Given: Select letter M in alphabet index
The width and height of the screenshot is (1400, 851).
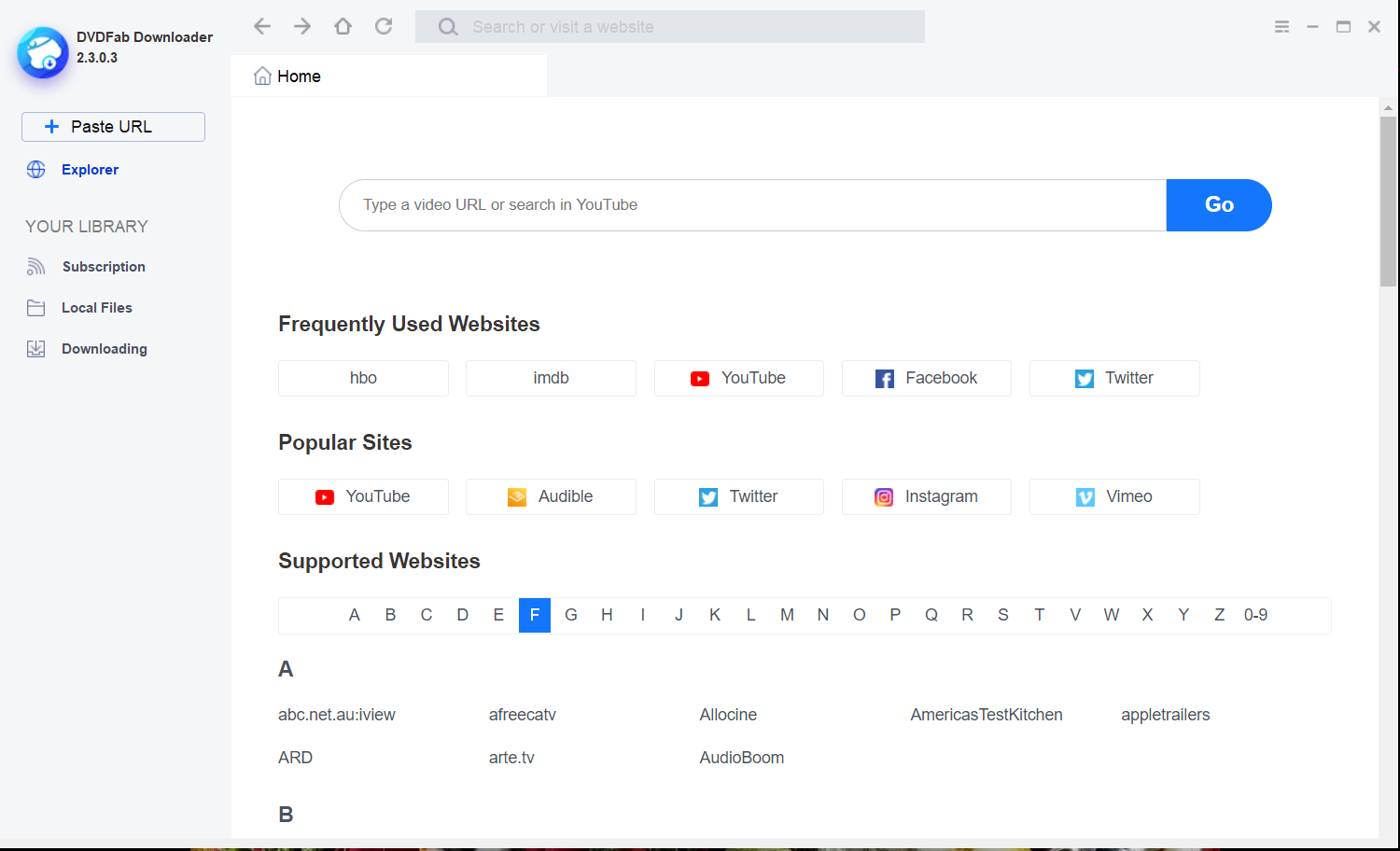Looking at the screenshot, I should click(787, 615).
